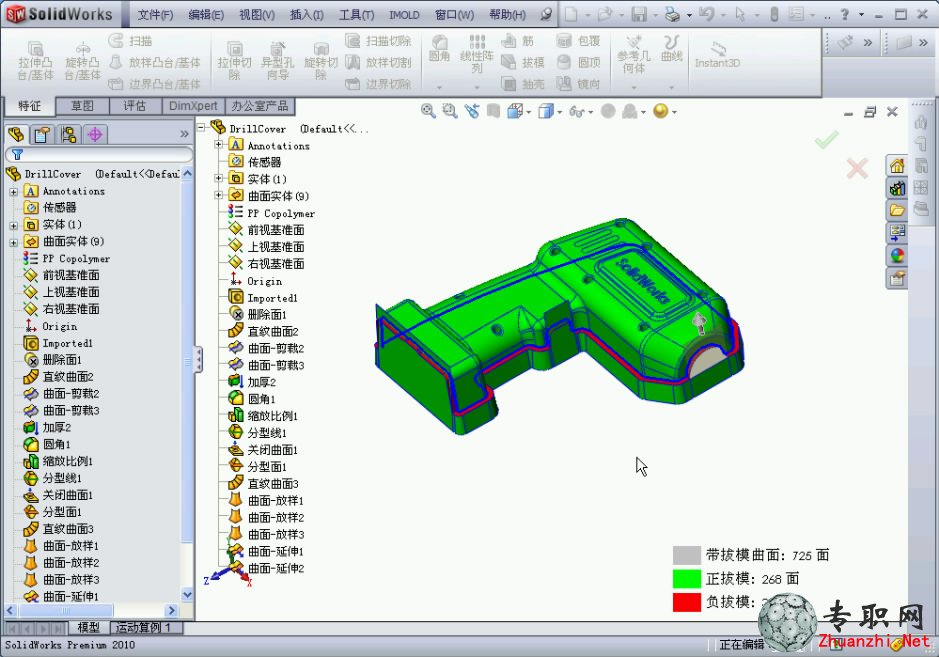939x657 pixels.
Task: Open the File Explorer folder task pane icon
Action: pyautogui.click(x=897, y=210)
